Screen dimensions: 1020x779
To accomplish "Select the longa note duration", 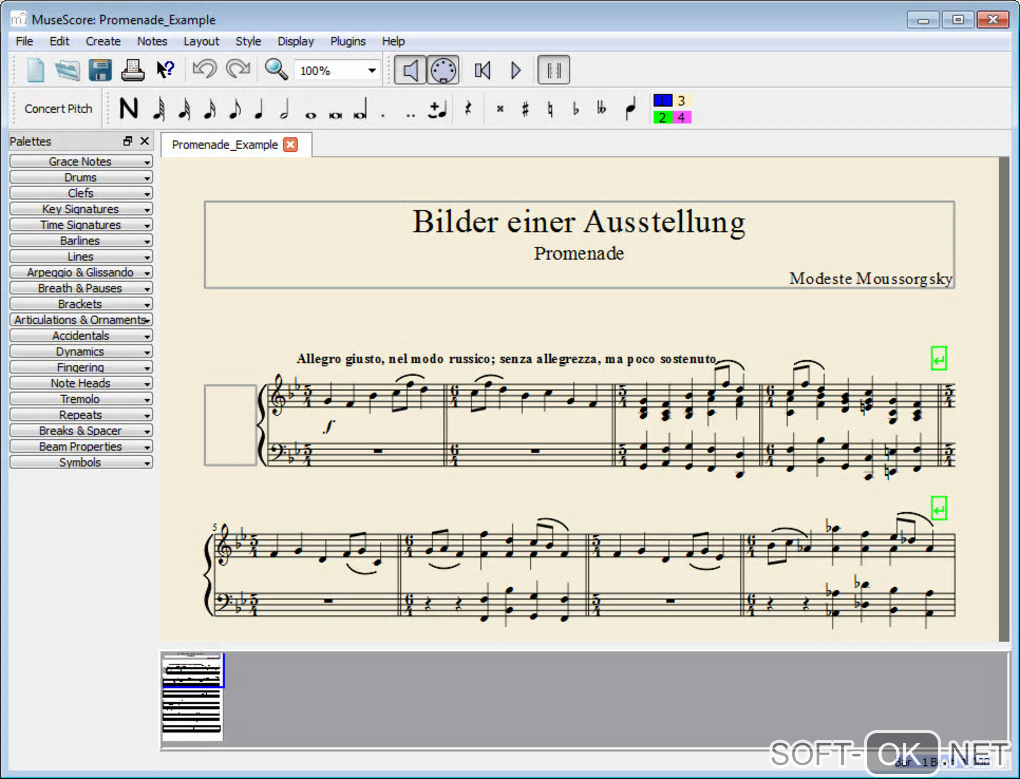I will (x=360, y=110).
